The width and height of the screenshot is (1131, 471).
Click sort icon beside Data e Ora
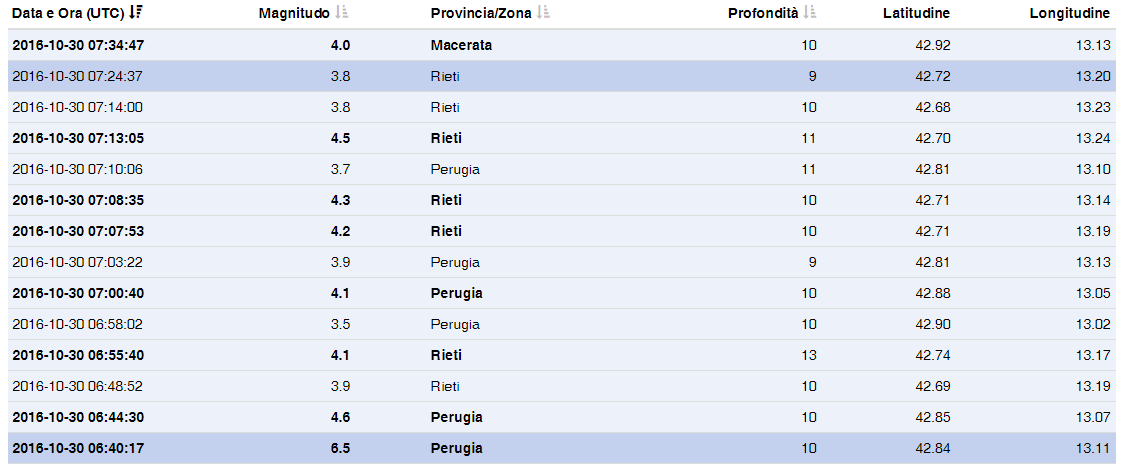pos(137,13)
